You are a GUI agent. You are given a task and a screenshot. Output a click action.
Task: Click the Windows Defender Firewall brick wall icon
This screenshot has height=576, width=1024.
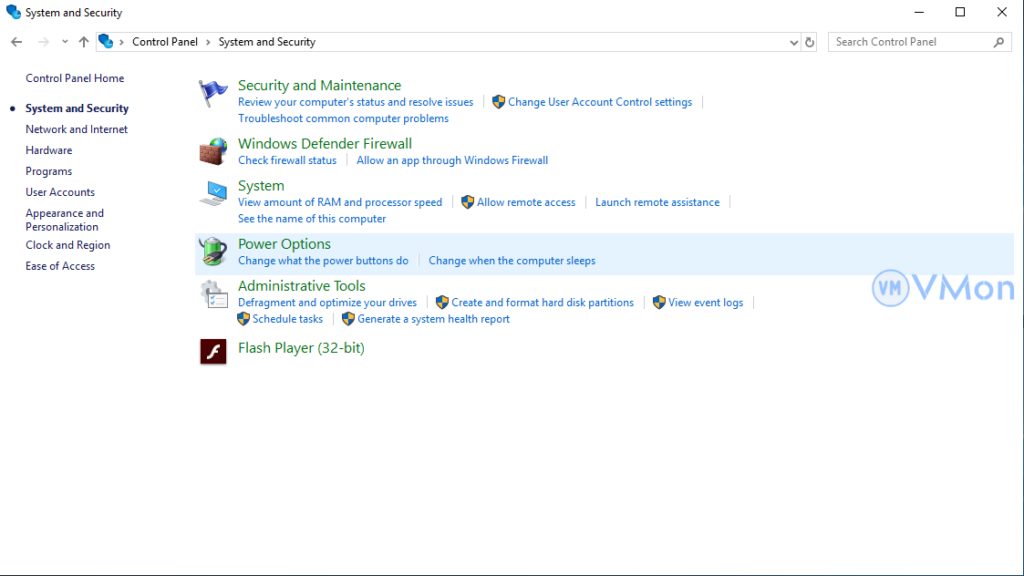pos(213,151)
